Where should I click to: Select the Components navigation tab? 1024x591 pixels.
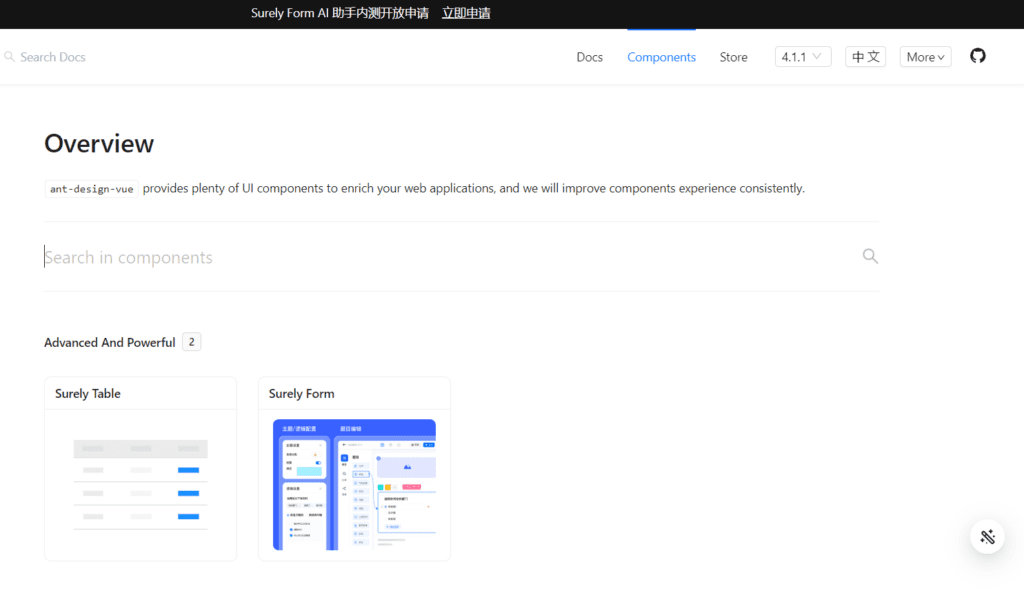tap(661, 57)
